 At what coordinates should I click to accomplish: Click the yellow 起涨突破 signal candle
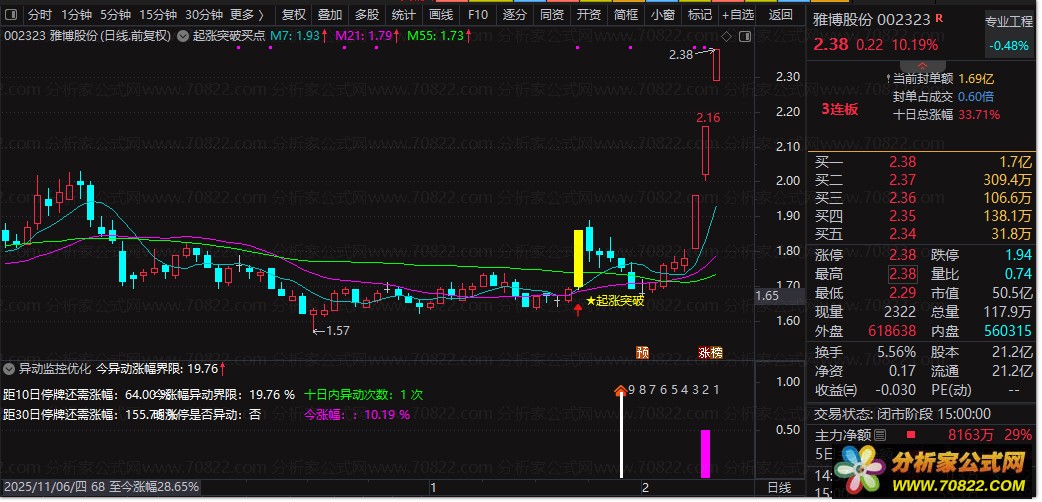(578, 259)
